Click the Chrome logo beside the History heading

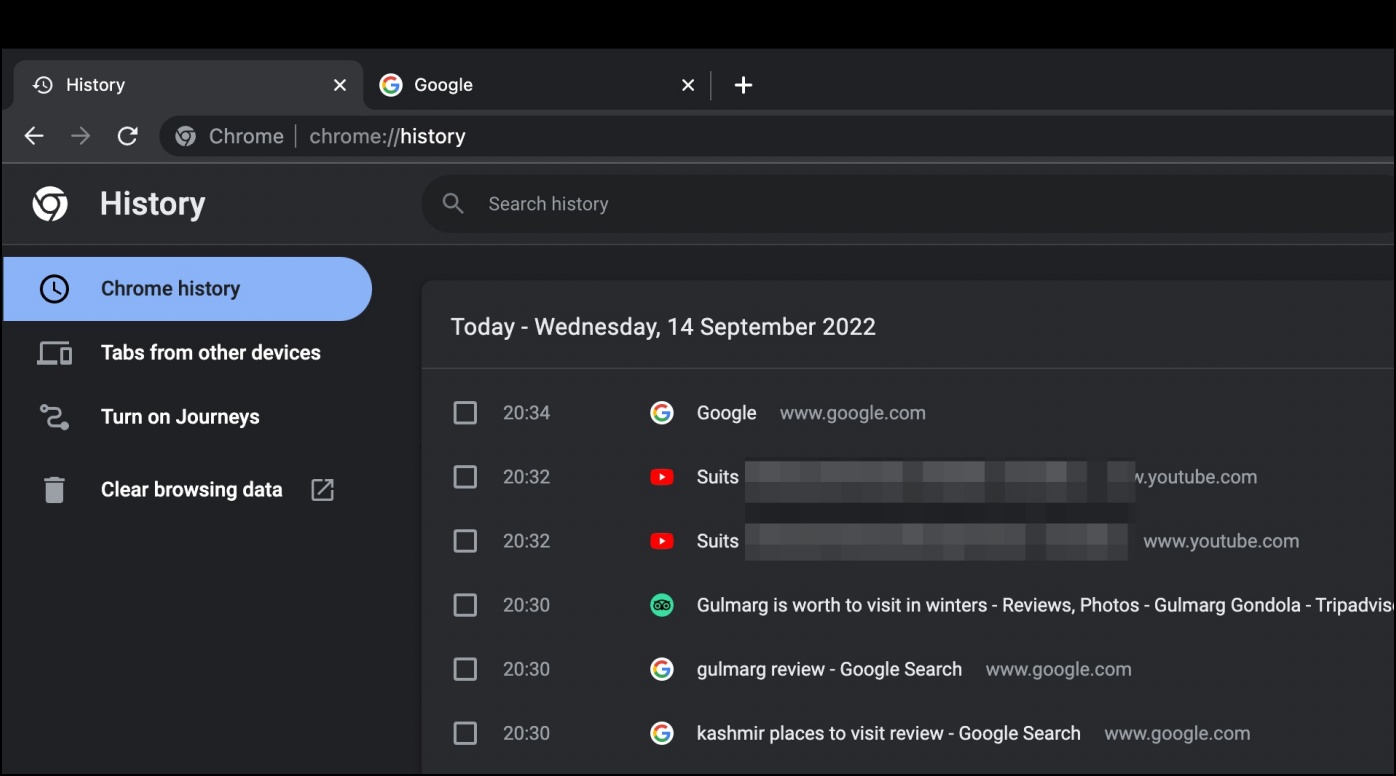point(50,204)
